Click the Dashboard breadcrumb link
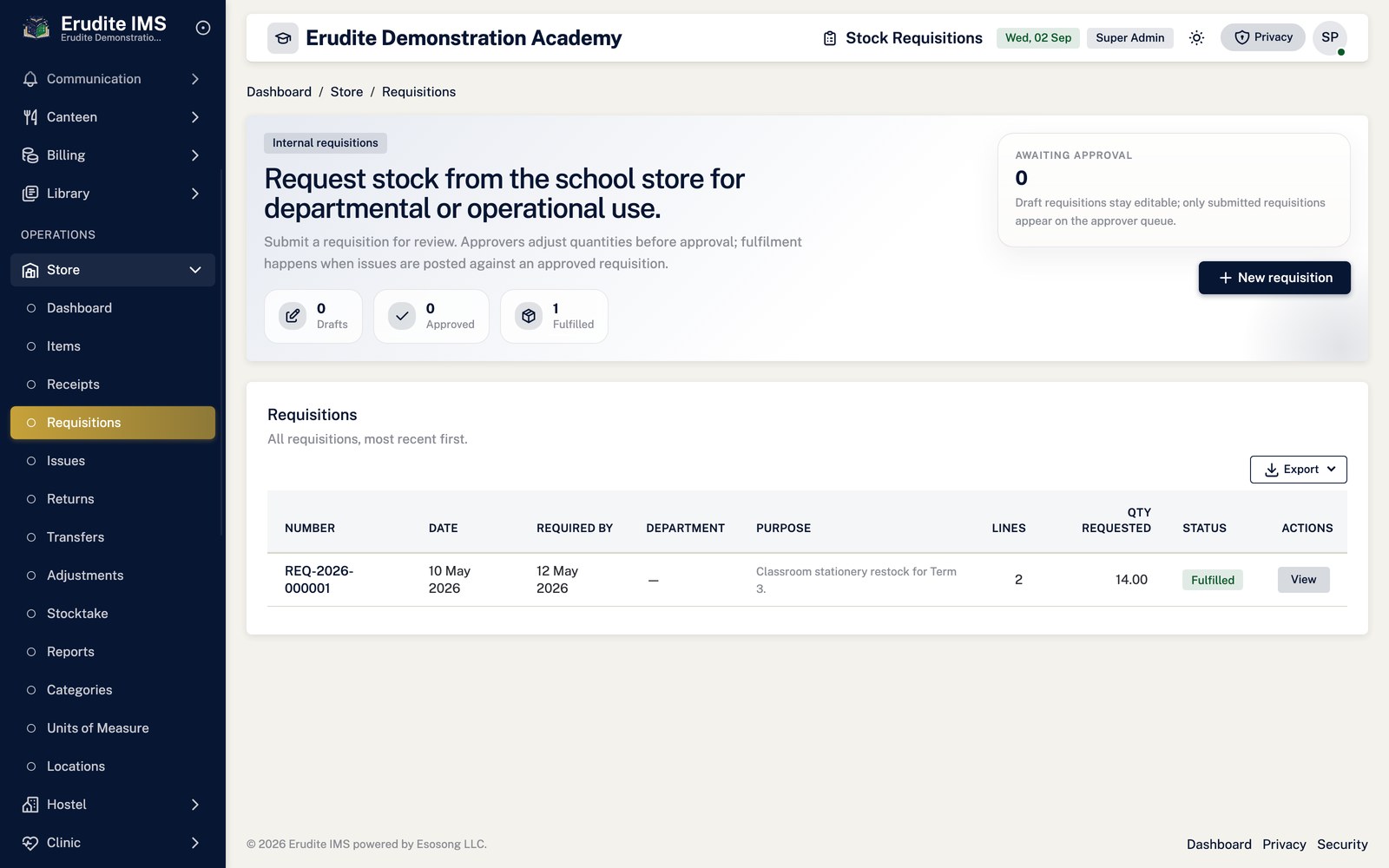Image resolution: width=1389 pixels, height=868 pixels. [x=279, y=92]
